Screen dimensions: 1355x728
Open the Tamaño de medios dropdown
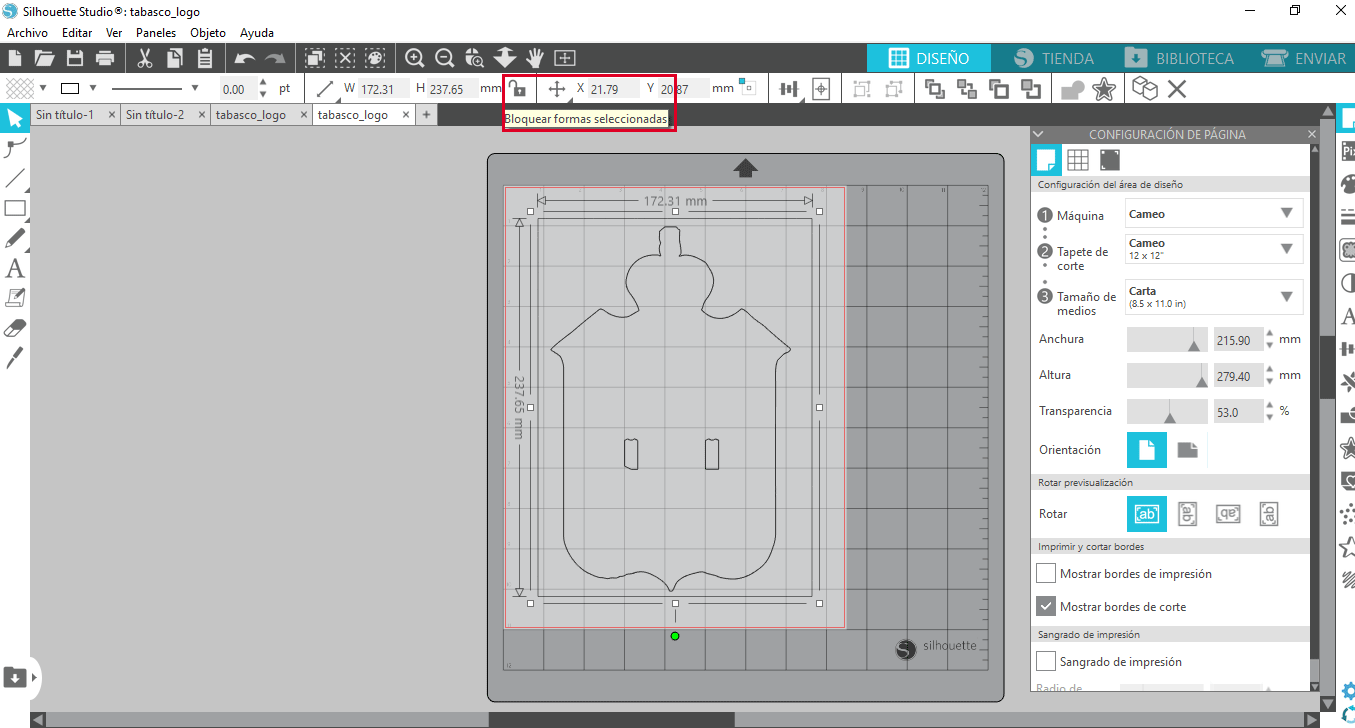[x=1214, y=297]
